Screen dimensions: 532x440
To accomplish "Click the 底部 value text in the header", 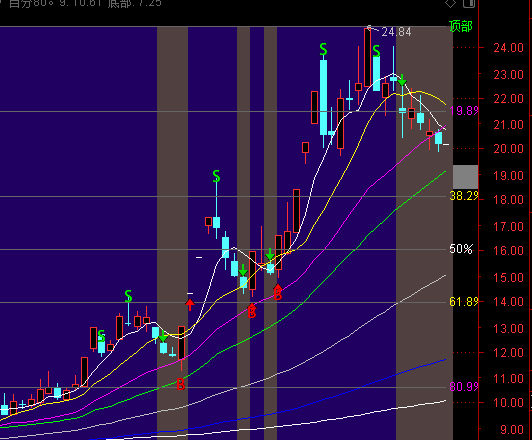I will (134, 3).
